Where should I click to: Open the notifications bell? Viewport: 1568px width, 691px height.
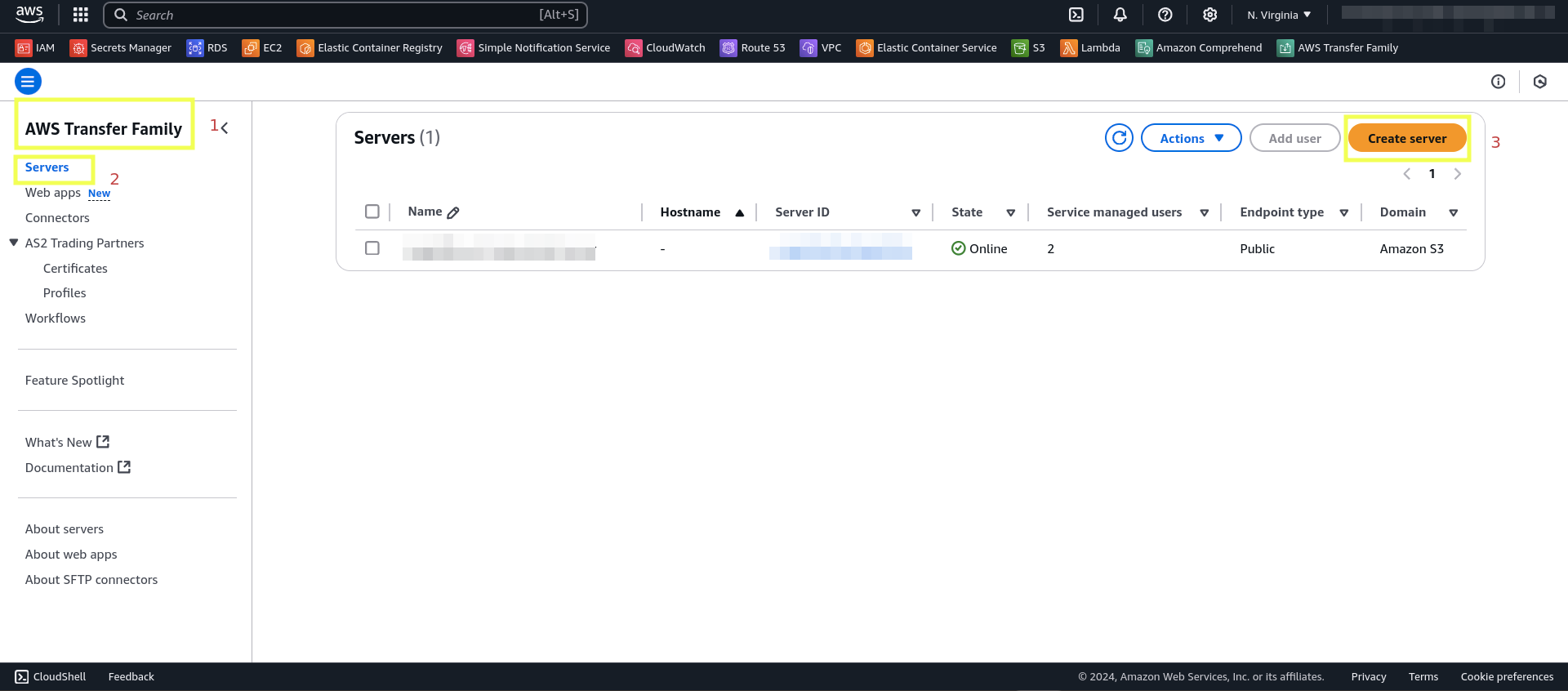1120,15
